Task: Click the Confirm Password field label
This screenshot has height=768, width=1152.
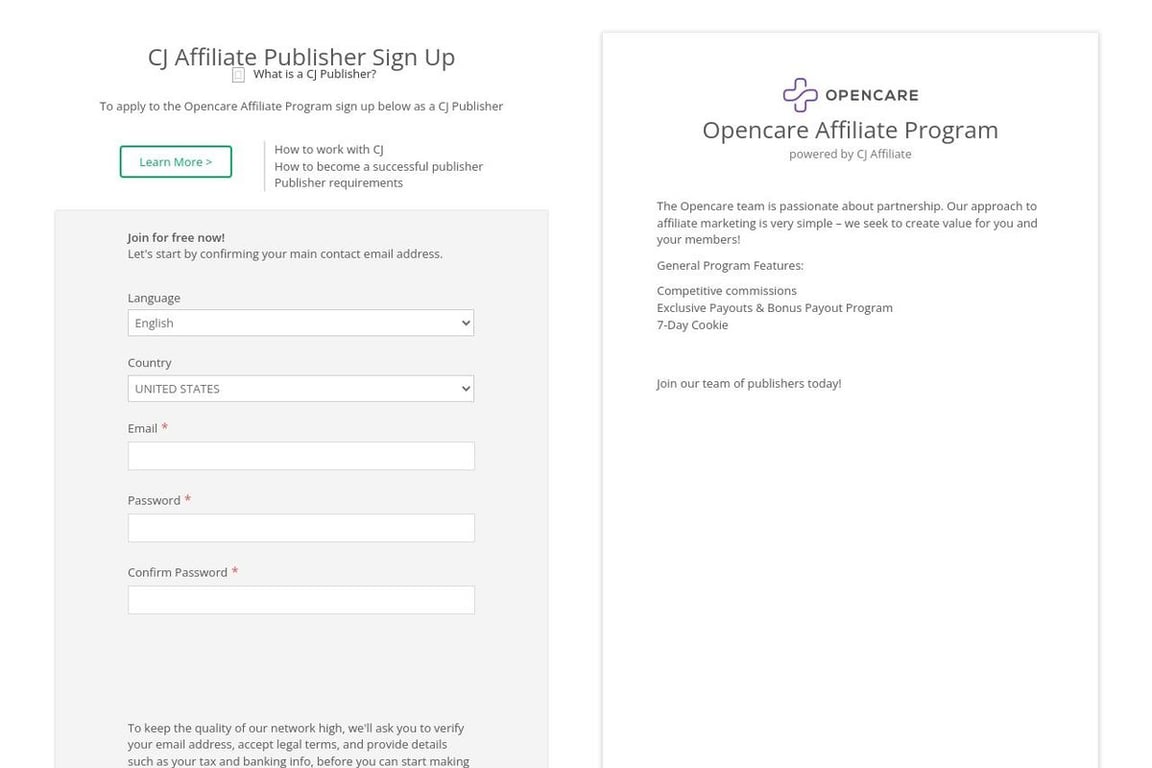Action: click(x=178, y=573)
